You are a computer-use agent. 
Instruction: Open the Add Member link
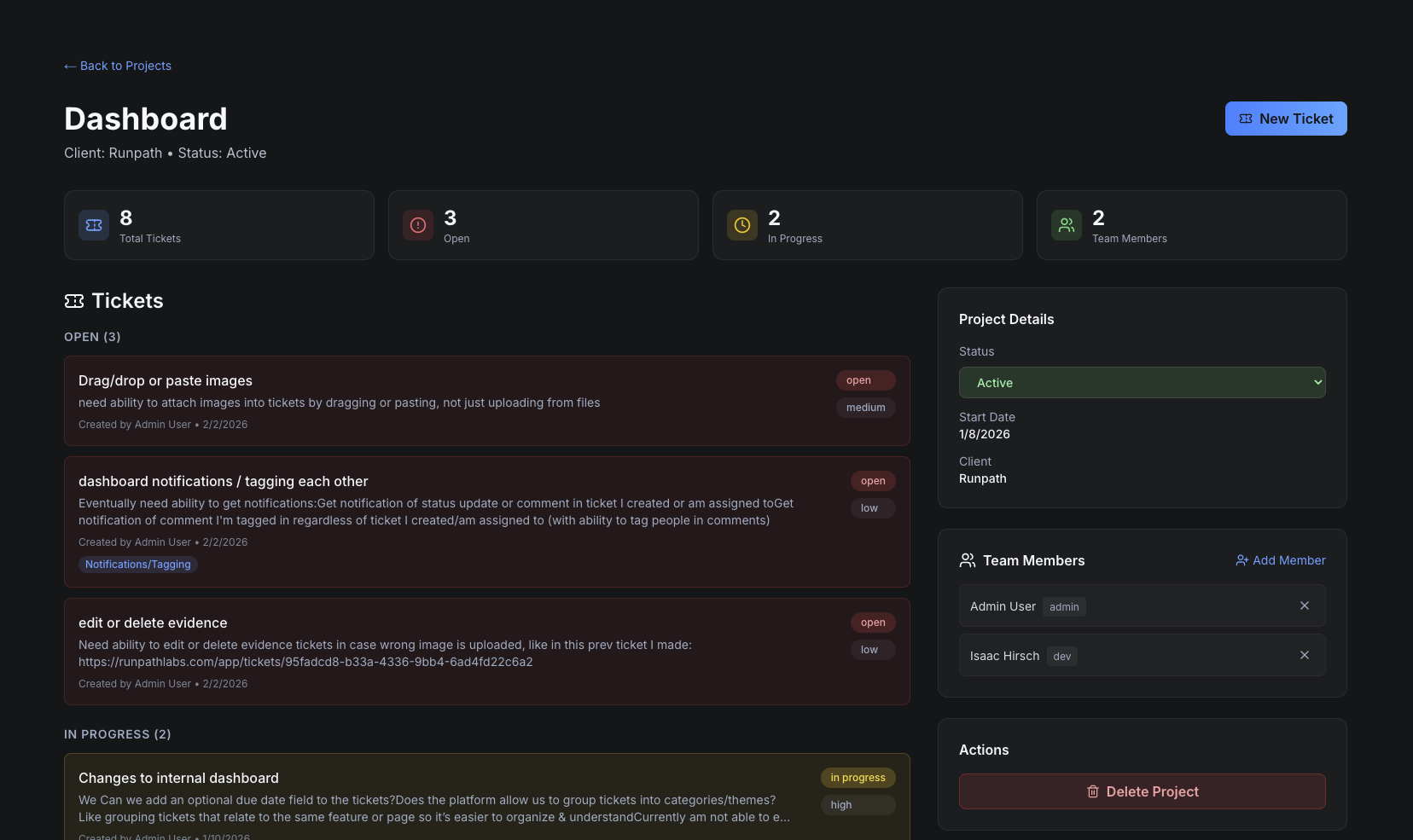1281,560
